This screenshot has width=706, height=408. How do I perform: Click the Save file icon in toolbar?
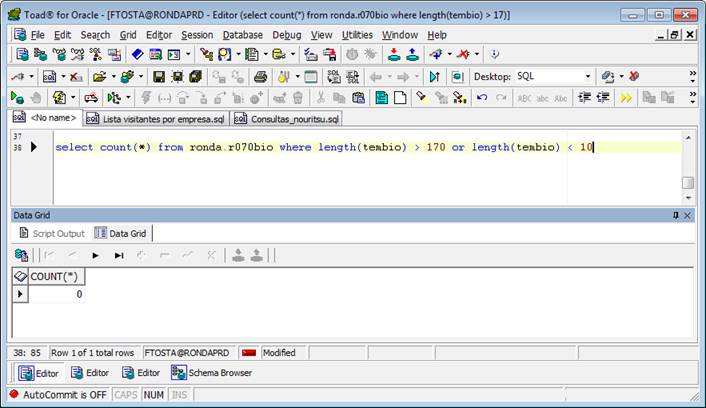[x=158, y=76]
